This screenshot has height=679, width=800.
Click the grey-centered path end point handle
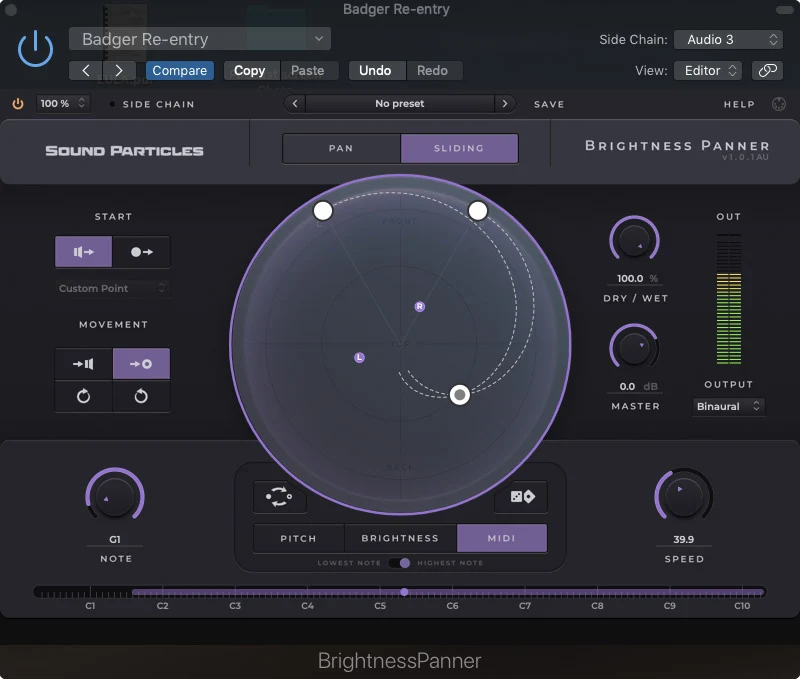(460, 395)
